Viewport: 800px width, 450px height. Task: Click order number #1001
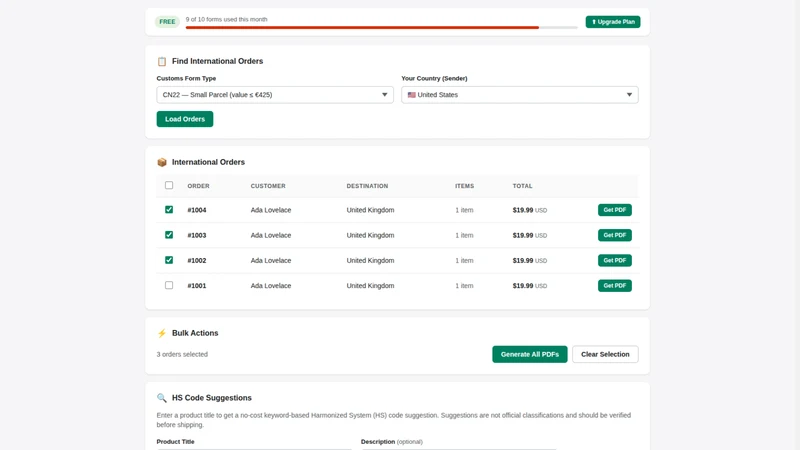pyautogui.click(x=197, y=286)
